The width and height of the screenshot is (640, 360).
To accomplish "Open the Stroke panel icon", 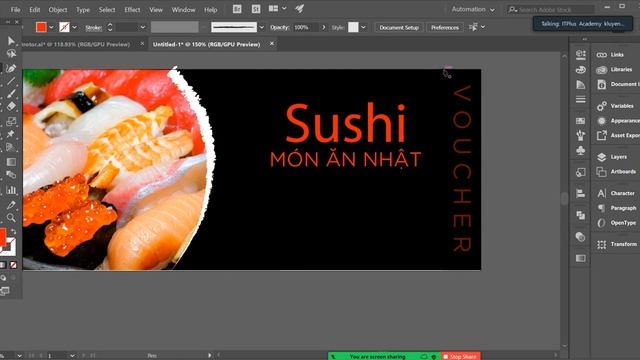I will point(580,100).
